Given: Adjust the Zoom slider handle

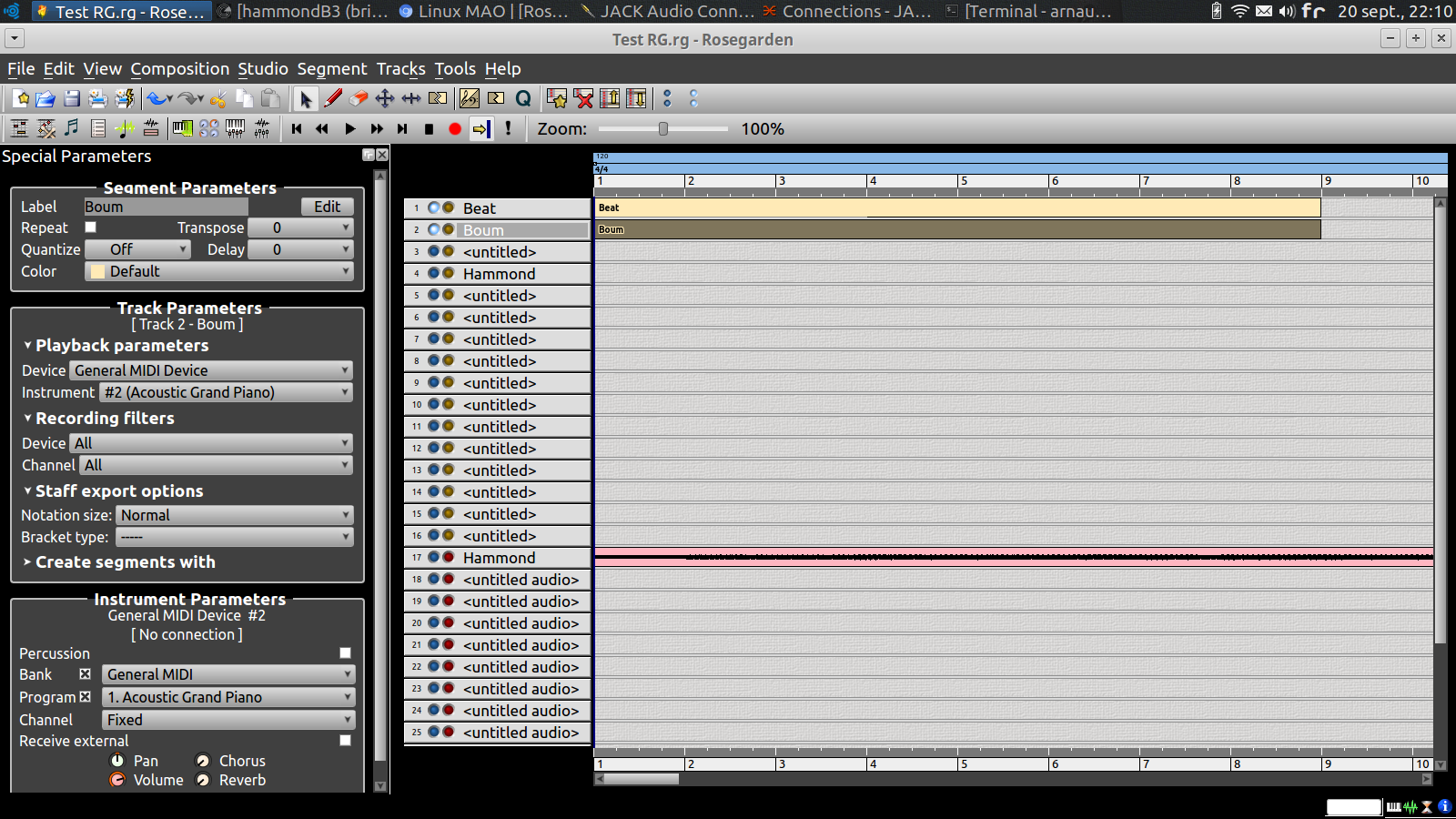Looking at the screenshot, I should (x=663, y=128).
